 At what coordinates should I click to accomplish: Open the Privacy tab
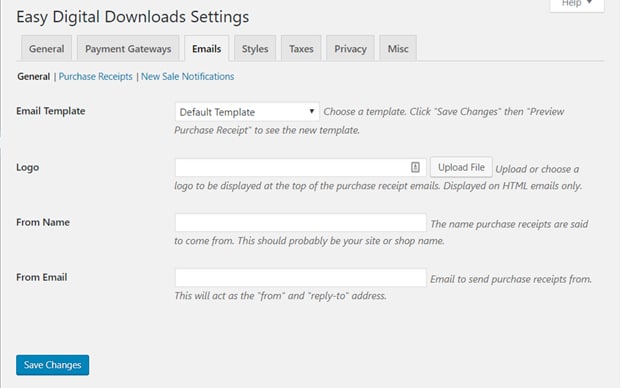pyautogui.click(x=350, y=48)
